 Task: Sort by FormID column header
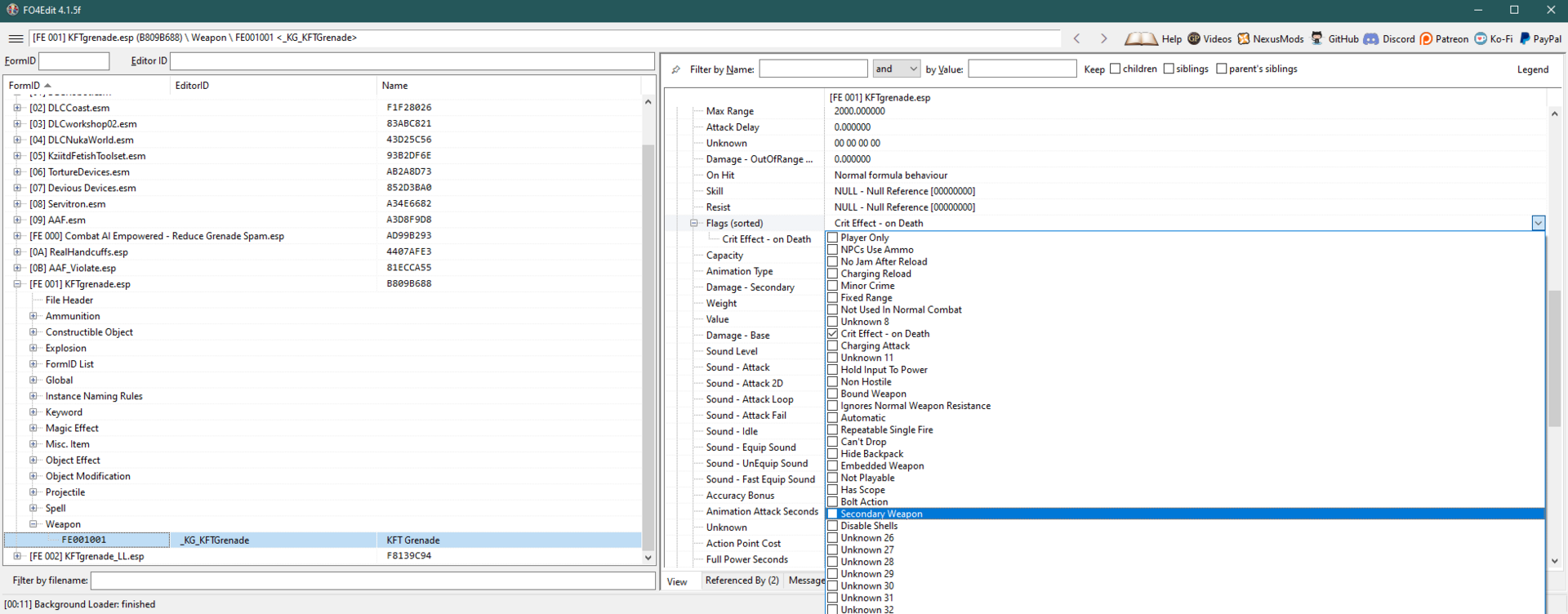87,85
